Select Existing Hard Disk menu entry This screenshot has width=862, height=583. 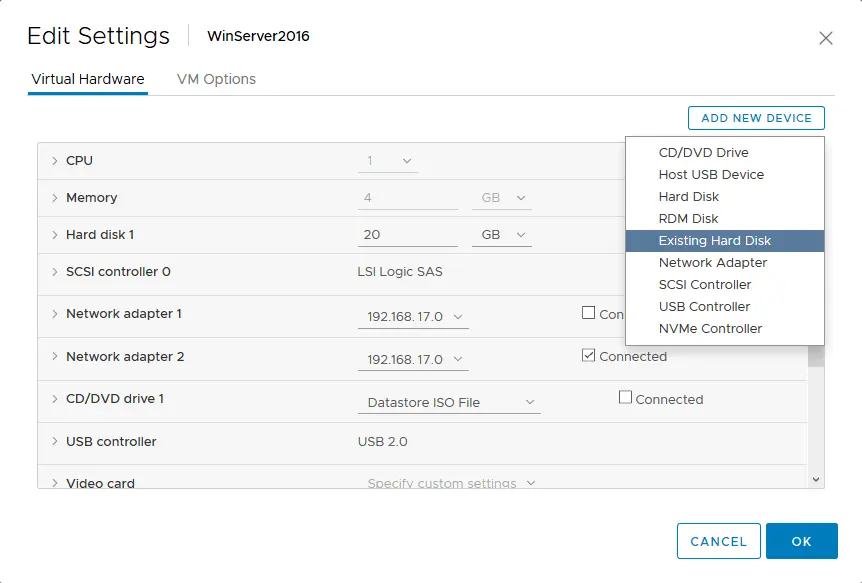pyautogui.click(x=725, y=241)
